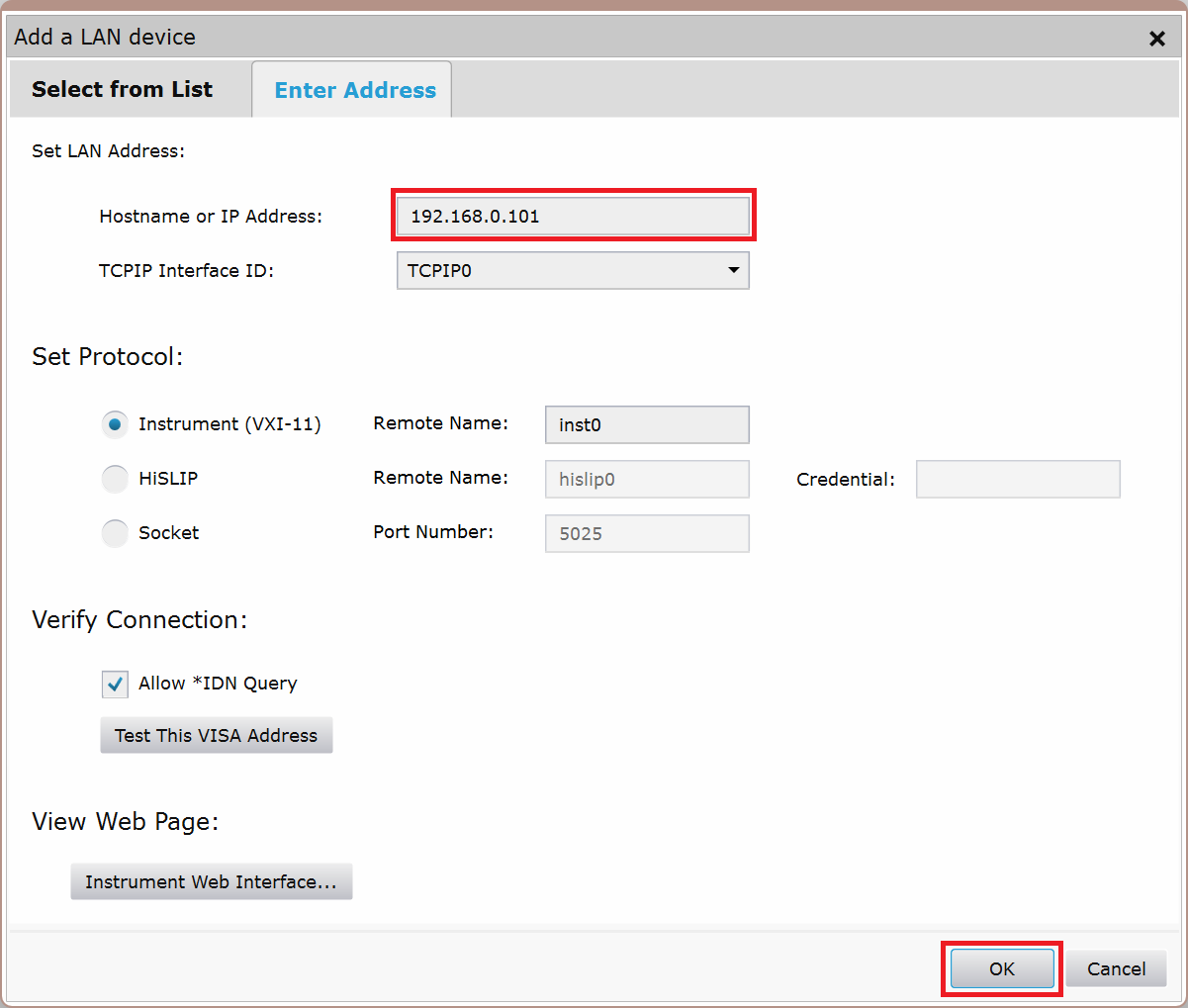Cancel adding the LAN device
The image size is (1188, 1008).
click(x=1116, y=969)
